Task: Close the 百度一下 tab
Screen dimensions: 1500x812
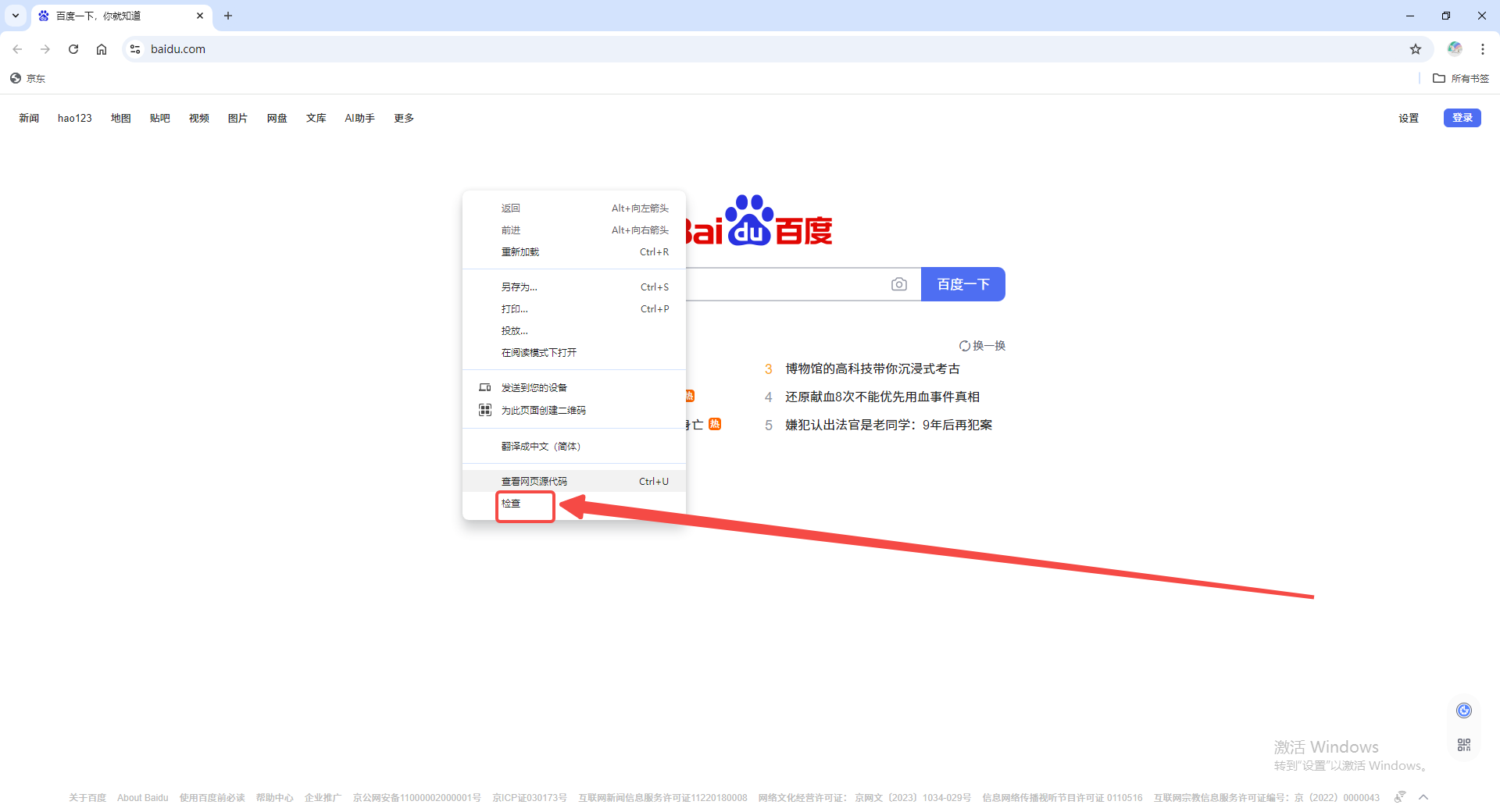Action: [x=200, y=16]
